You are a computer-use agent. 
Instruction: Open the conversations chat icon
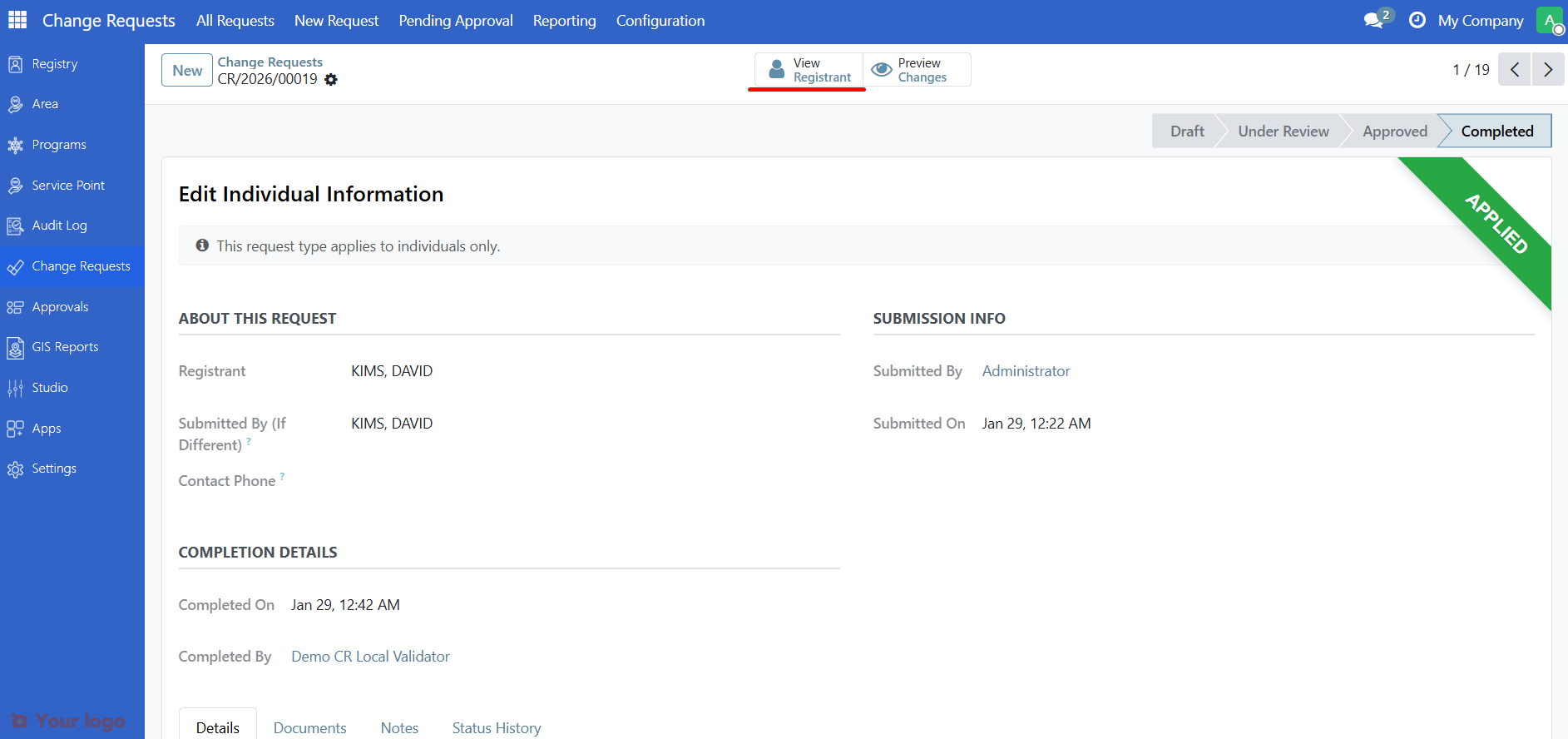coord(1374,20)
